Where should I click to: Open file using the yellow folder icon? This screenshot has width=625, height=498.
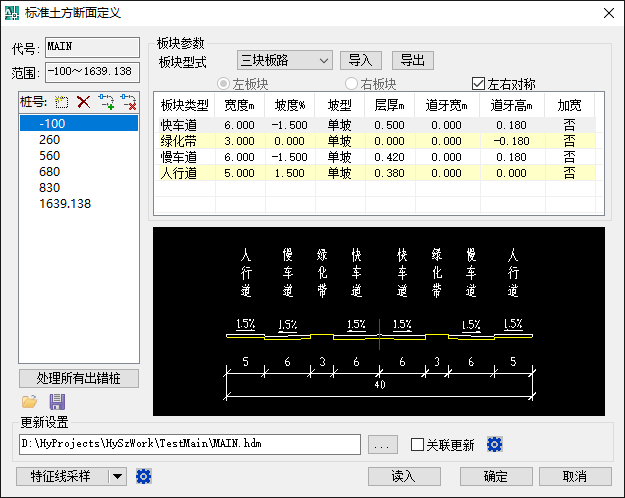point(29,402)
